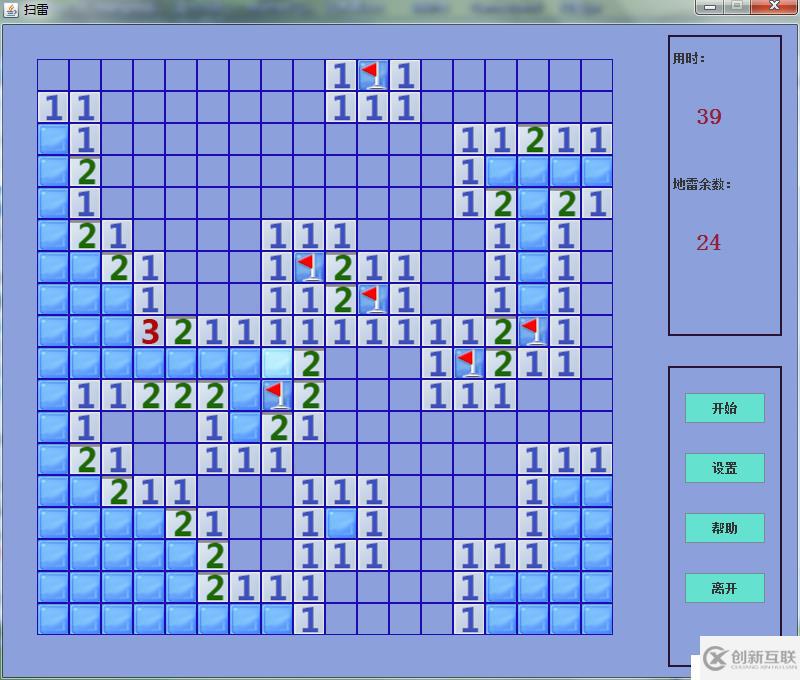Click the Java coffee cup icon in title bar
Image resolution: width=800 pixels, height=680 pixels.
click(x=11, y=9)
